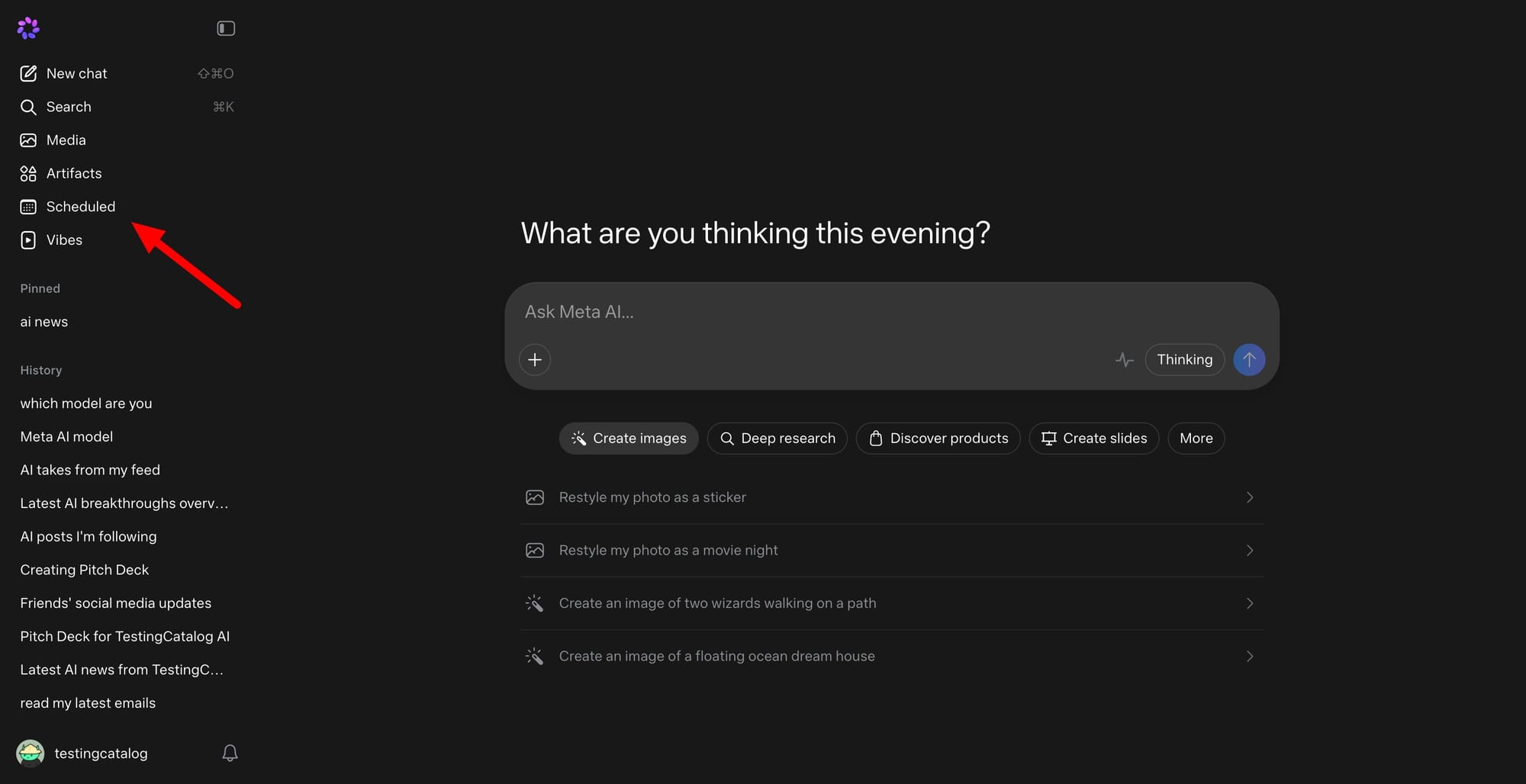This screenshot has width=1526, height=784.
Task: Select the Discover products chip
Action: coord(938,439)
